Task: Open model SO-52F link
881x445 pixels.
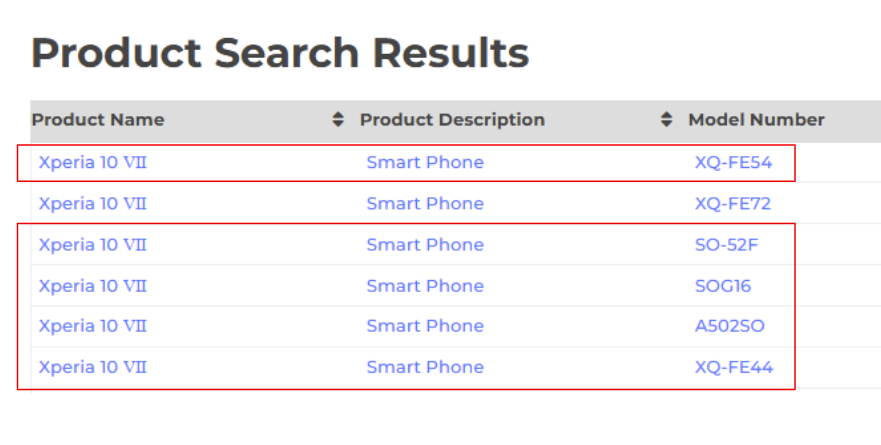Action: pyautogui.click(x=726, y=244)
